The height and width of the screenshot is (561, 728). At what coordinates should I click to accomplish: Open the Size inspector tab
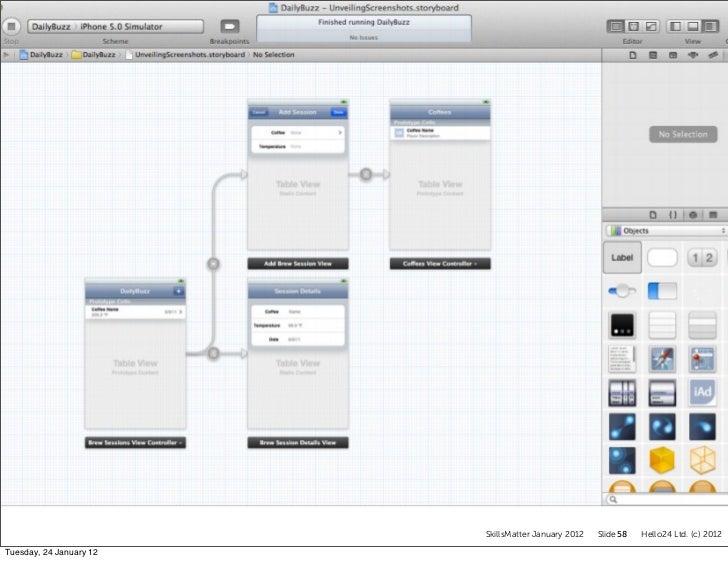713,55
